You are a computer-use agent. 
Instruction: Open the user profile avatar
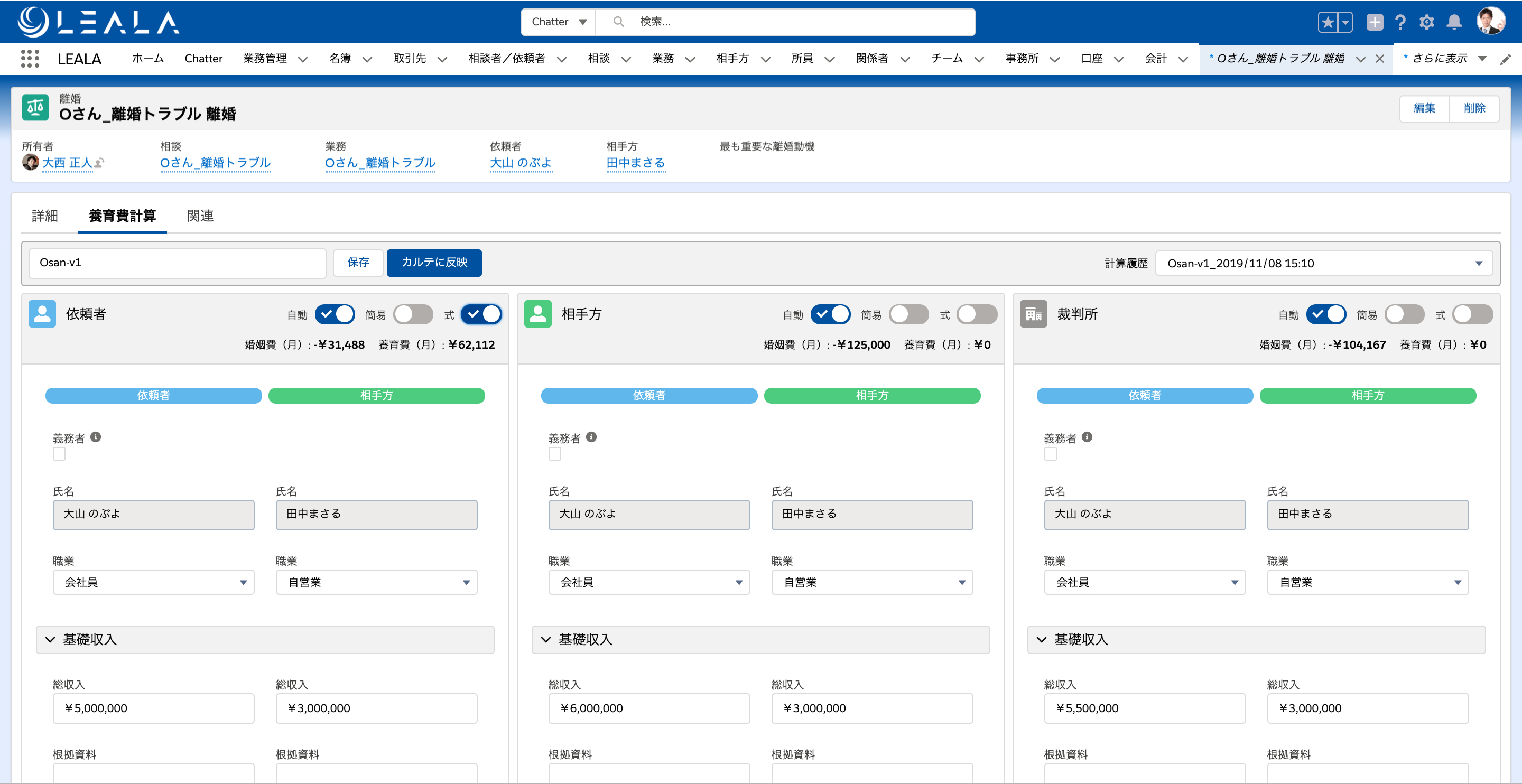[1491, 21]
